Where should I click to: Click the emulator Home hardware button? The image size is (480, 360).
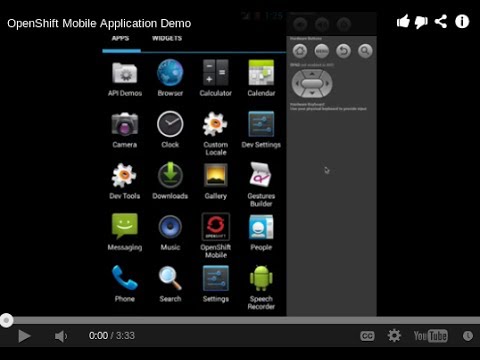[300, 51]
